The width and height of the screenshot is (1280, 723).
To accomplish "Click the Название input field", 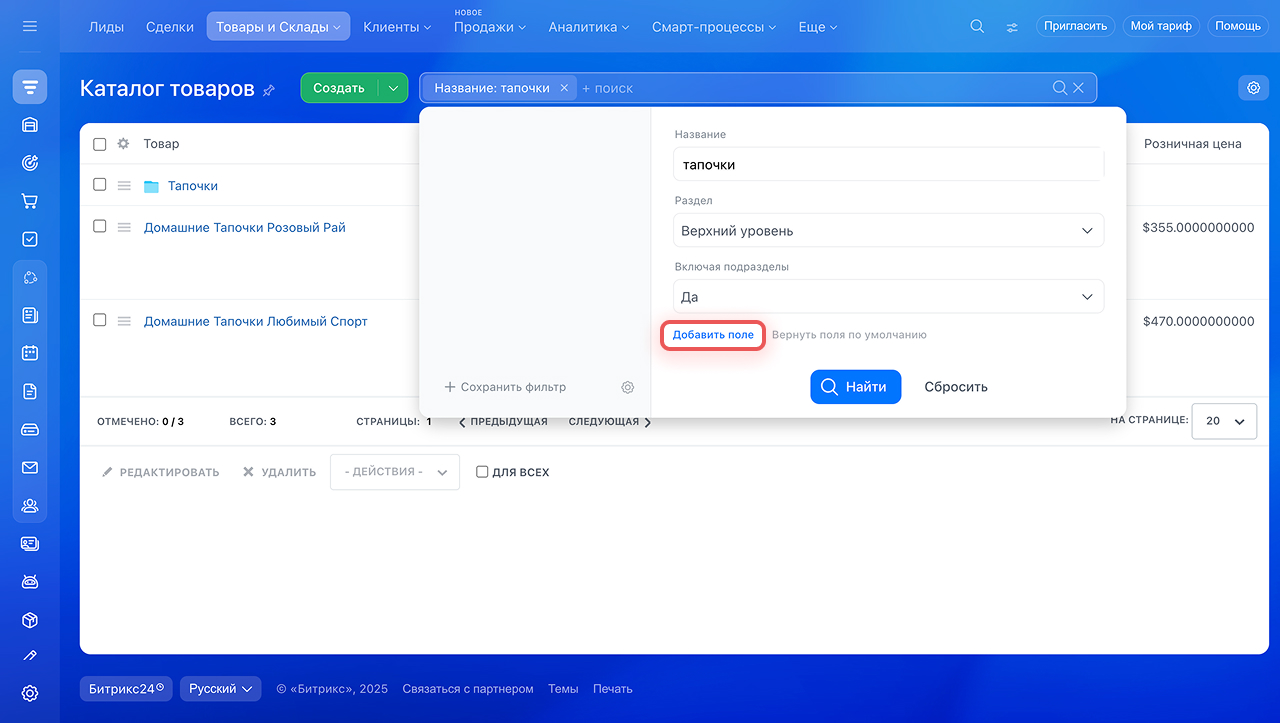I will point(888,165).
